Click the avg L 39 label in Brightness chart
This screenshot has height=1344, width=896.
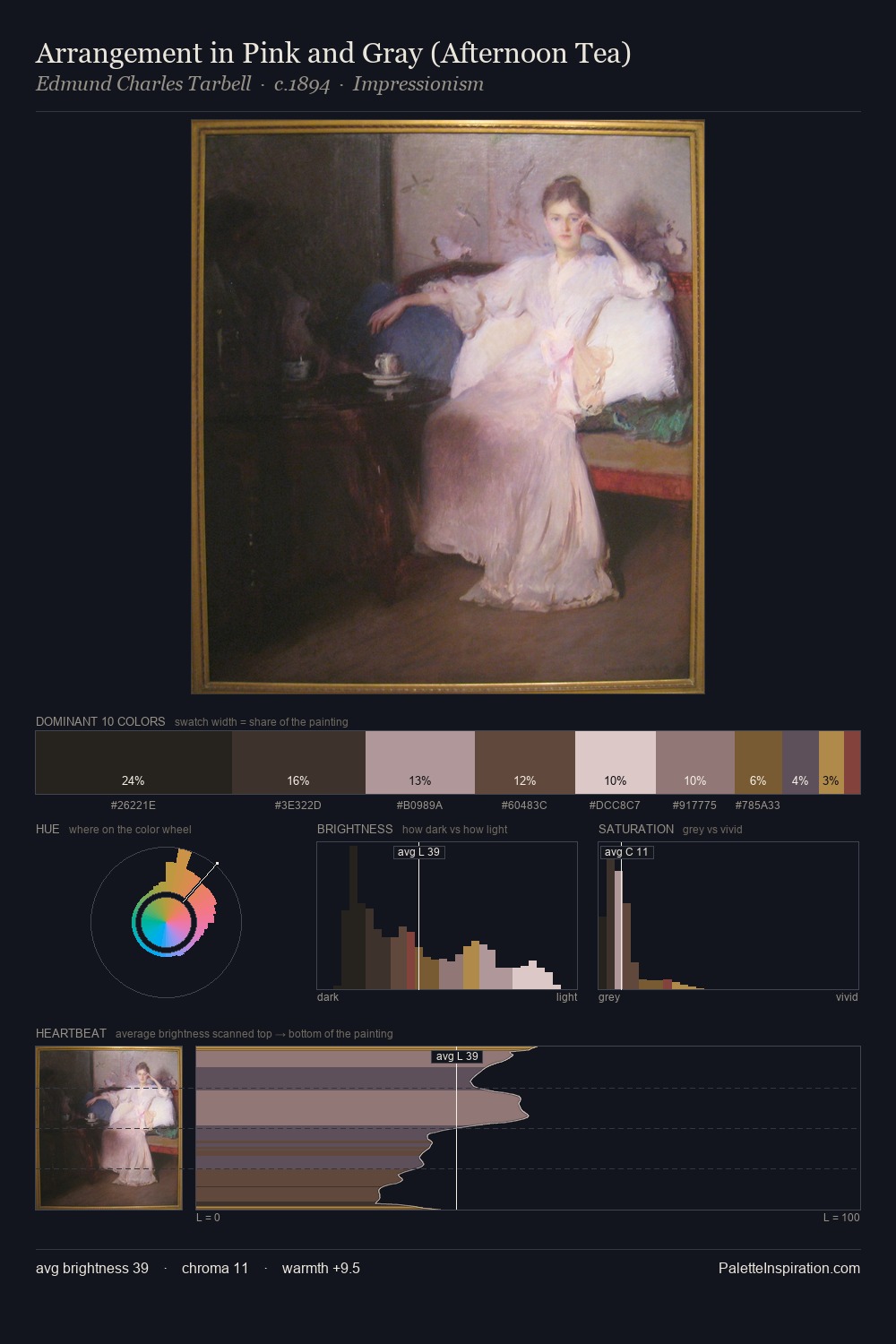pyautogui.click(x=419, y=852)
